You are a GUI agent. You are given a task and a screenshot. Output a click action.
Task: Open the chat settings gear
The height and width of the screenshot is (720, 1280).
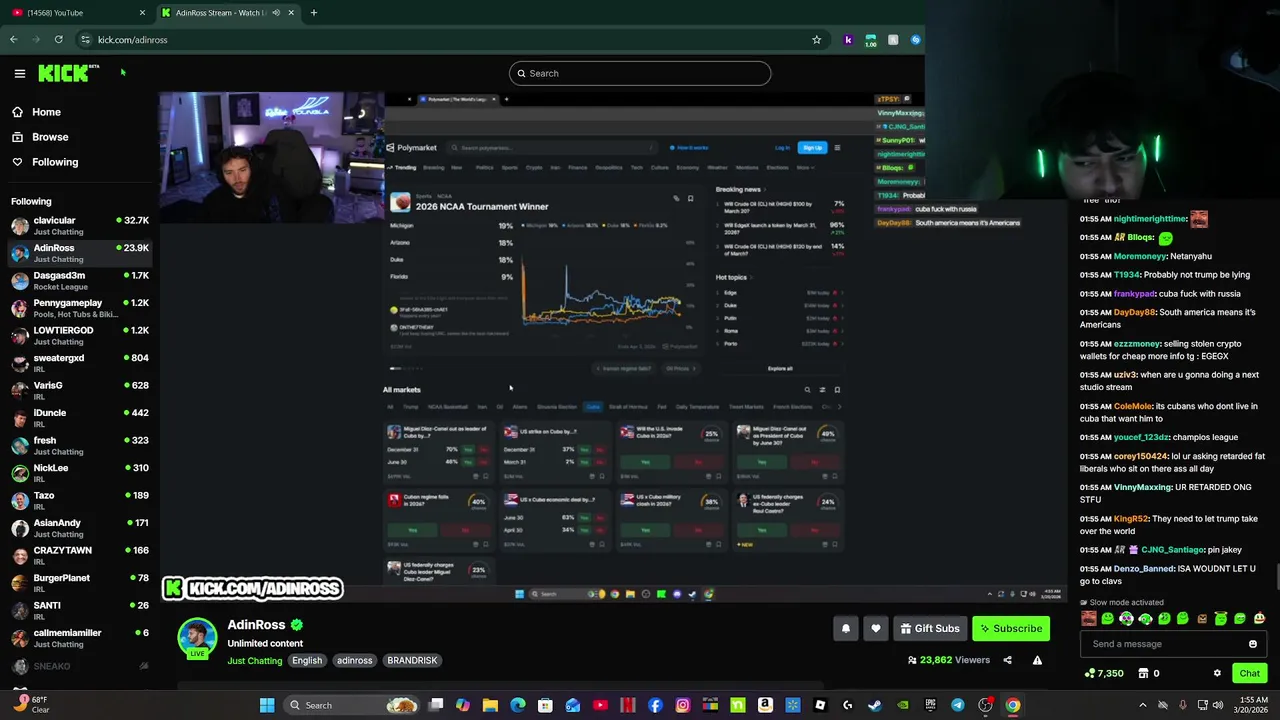point(1217,673)
